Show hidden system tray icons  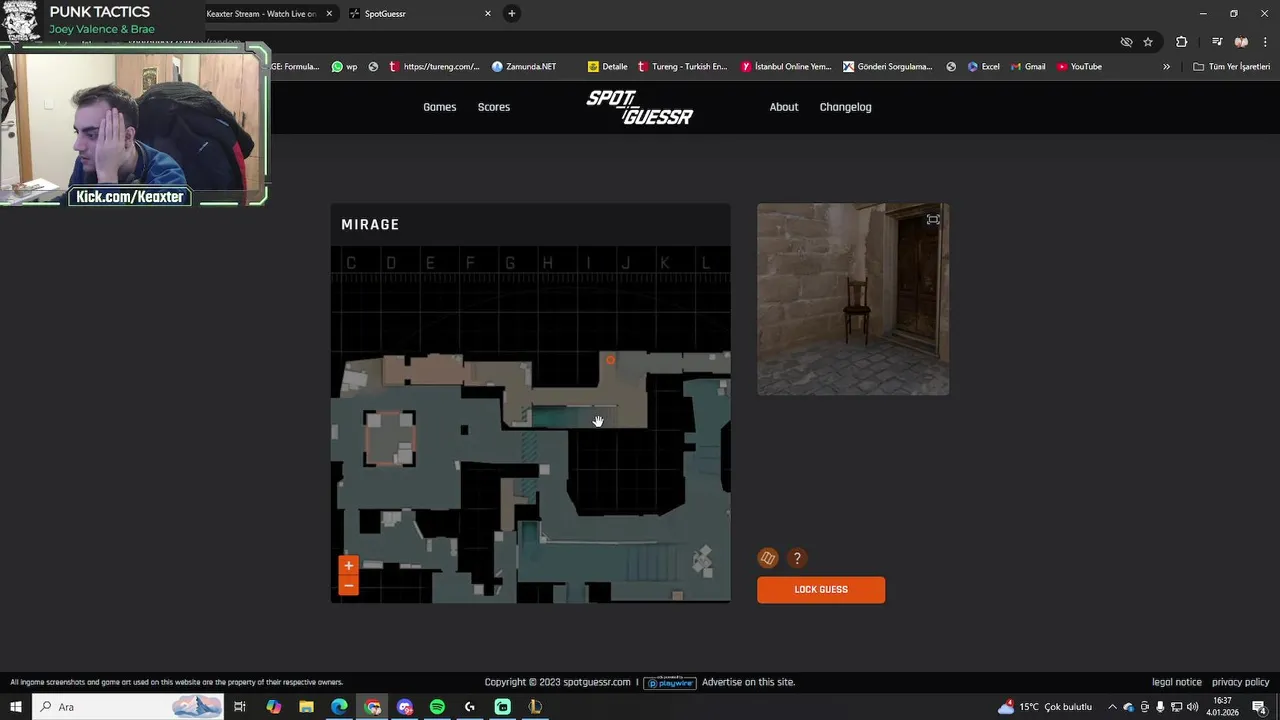pos(1112,707)
